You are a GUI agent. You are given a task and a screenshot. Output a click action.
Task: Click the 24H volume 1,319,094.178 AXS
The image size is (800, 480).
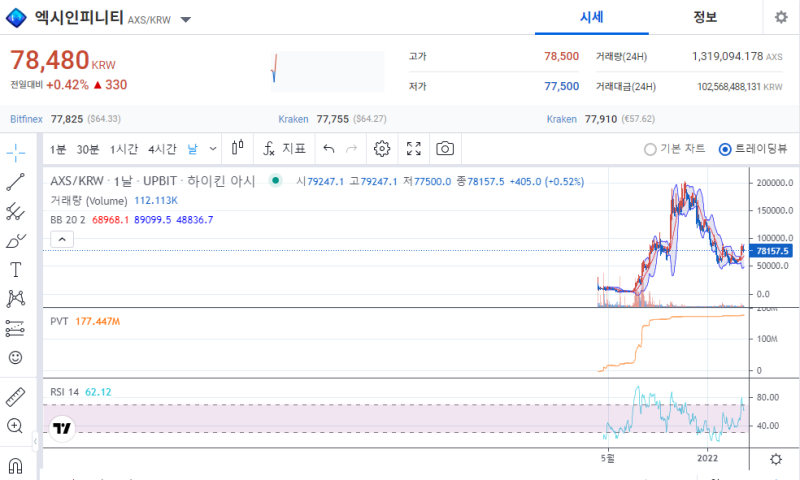point(737,56)
